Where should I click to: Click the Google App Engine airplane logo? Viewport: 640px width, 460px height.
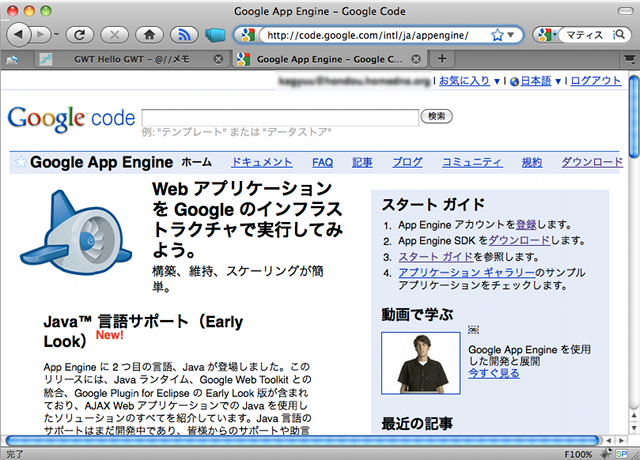click(x=78, y=233)
